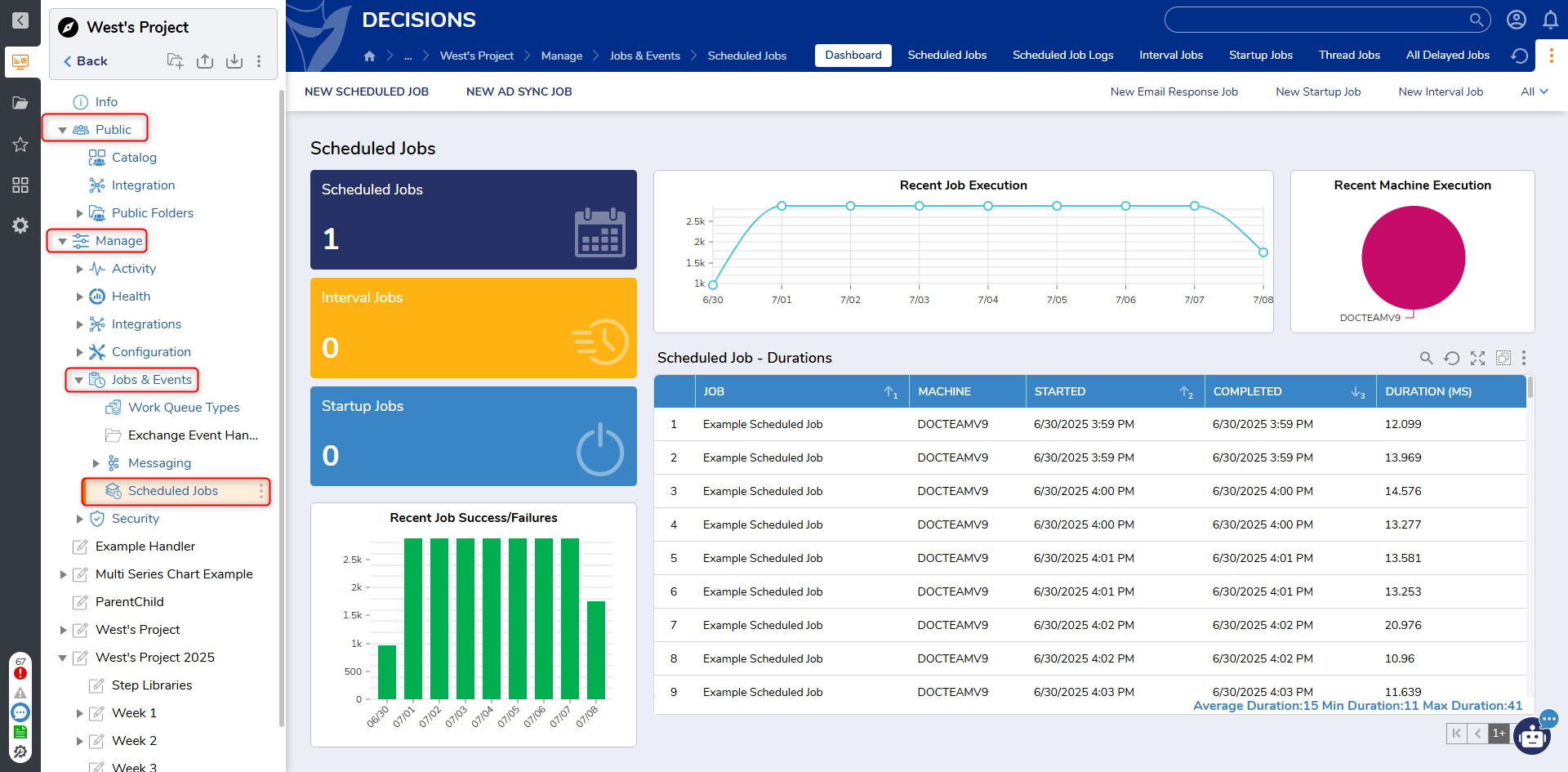Screen dimensions: 1568x772
Task: Click the 7/08 point on line chart
Action: (1263, 252)
